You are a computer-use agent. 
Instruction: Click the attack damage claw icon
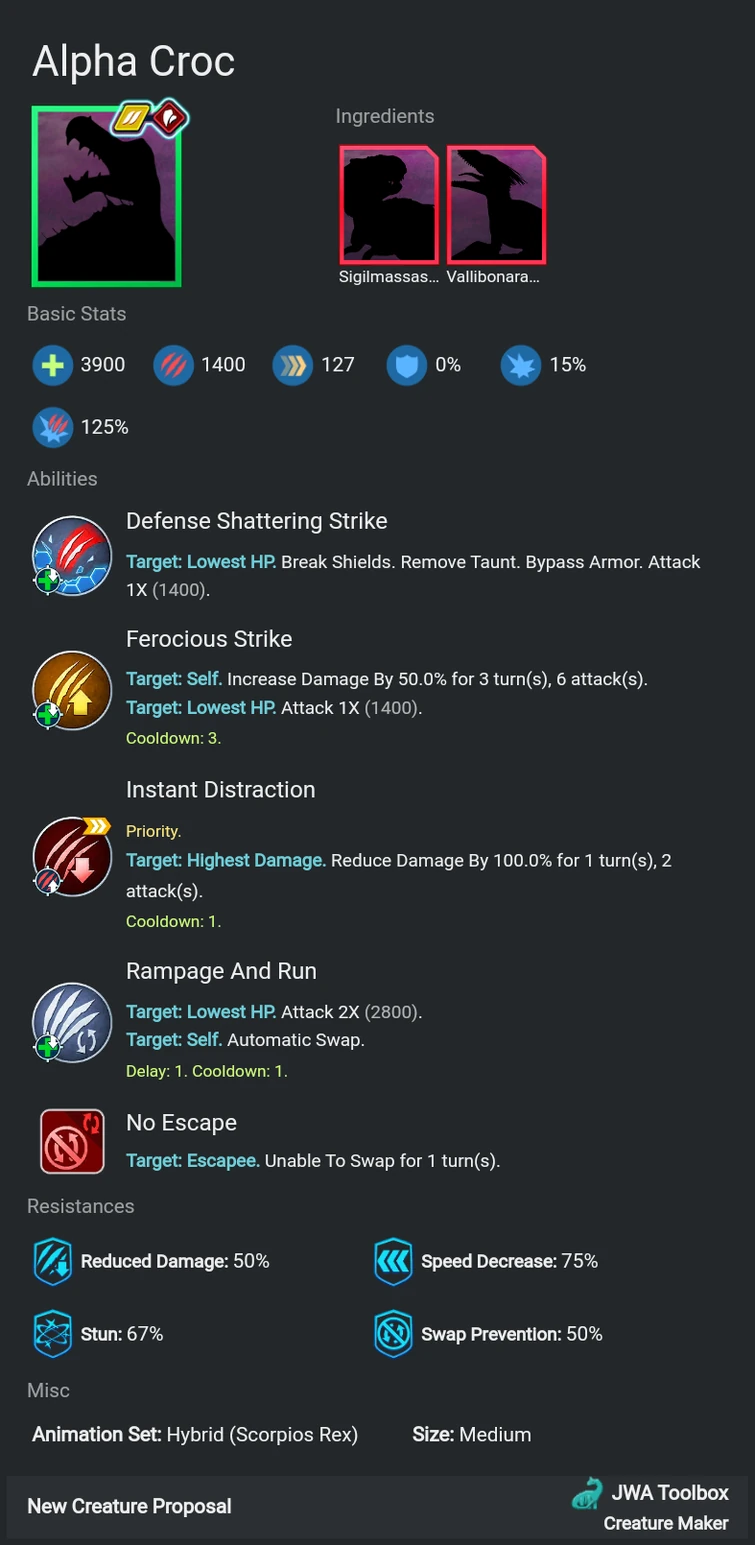click(x=172, y=365)
